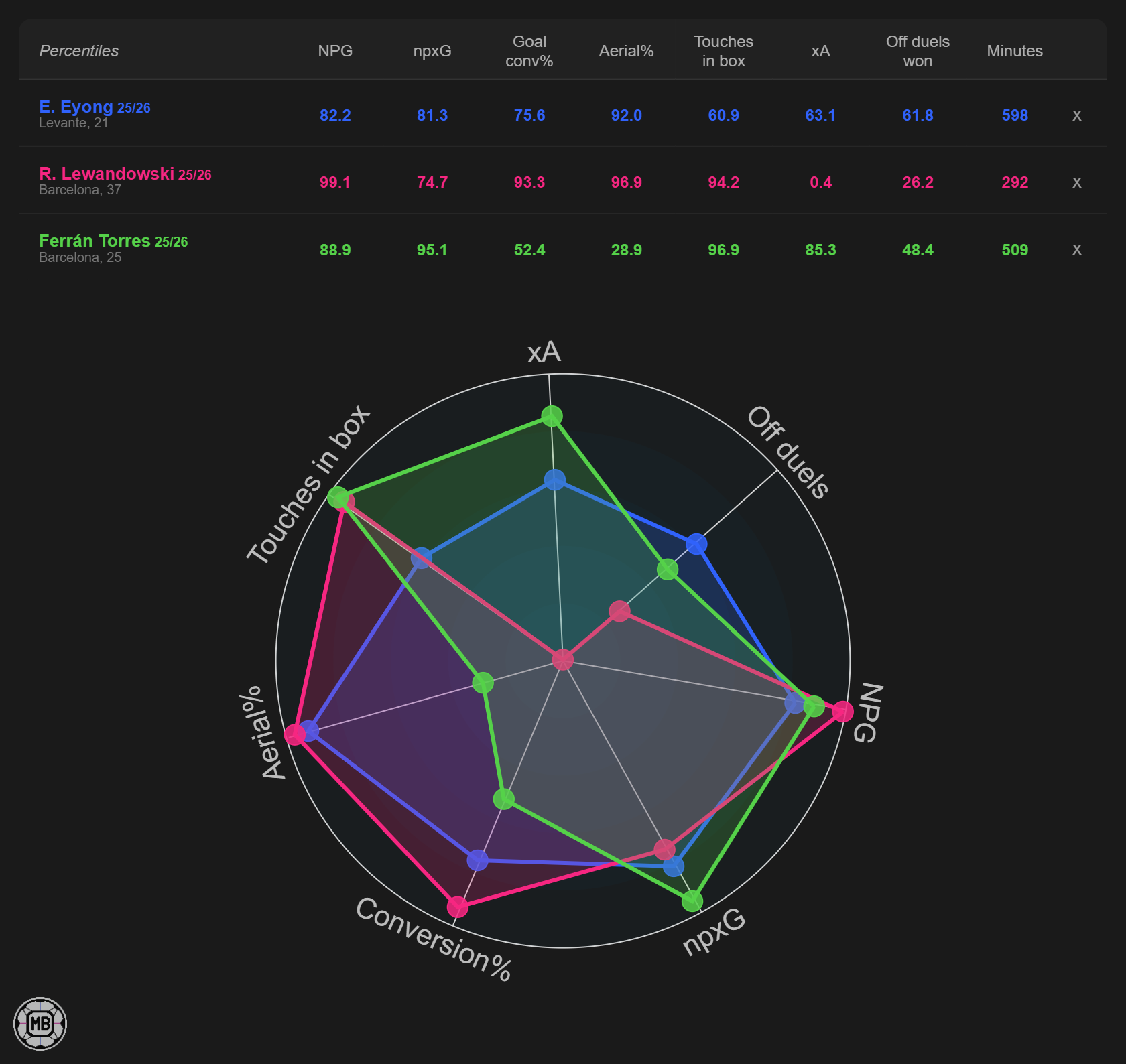The width and height of the screenshot is (1126, 1064).
Task: Remove R. Lewandowski row with x
Action: (1076, 182)
